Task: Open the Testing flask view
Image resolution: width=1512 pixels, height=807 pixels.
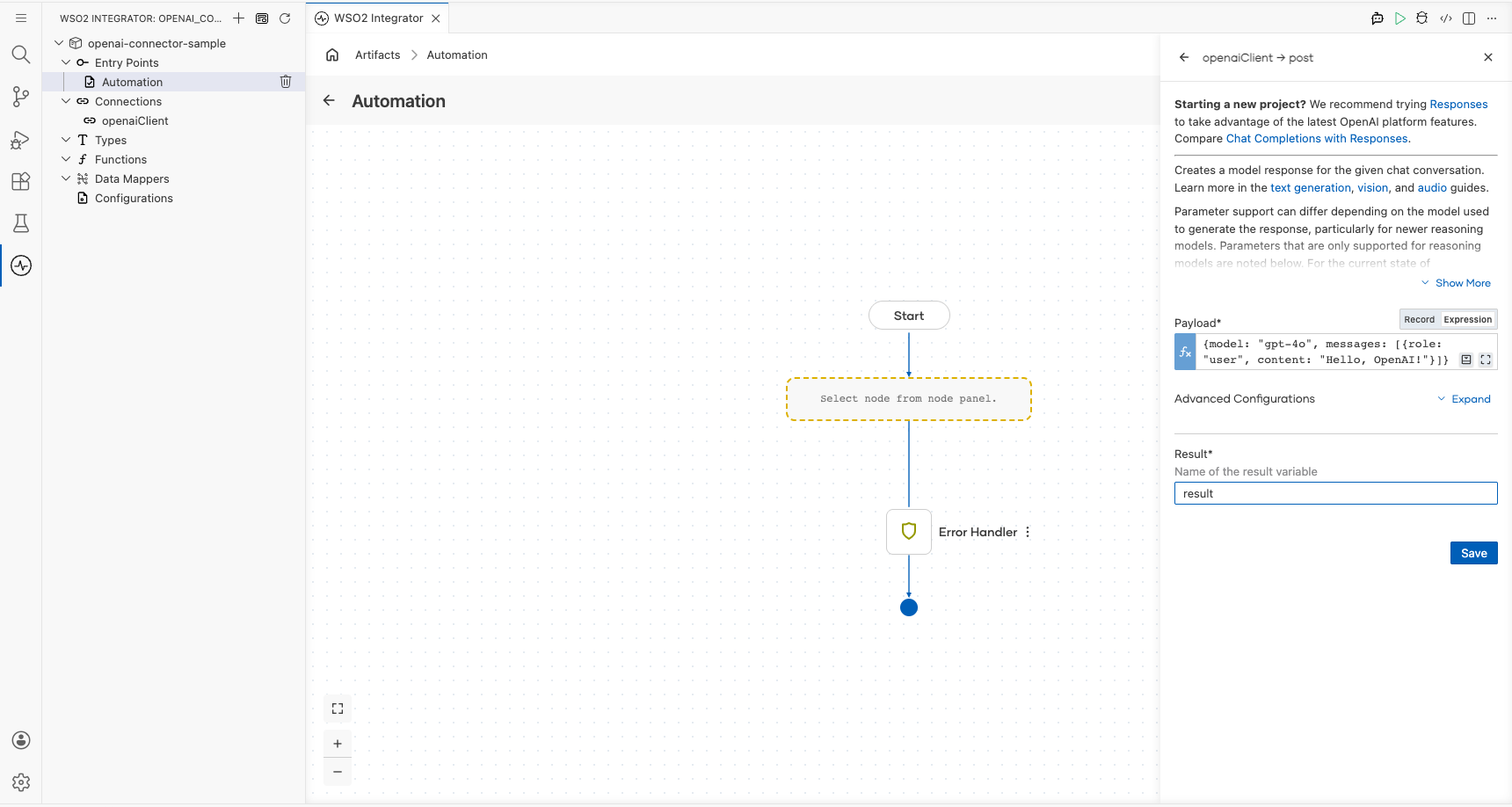Action: tap(21, 223)
